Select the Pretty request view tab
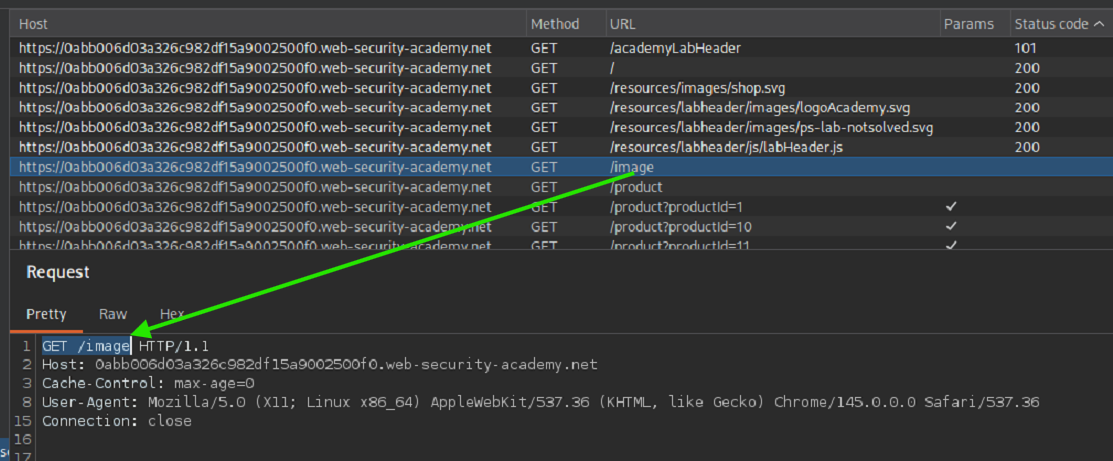Image resolution: width=1113 pixels, height=461 pixels. 46,314
